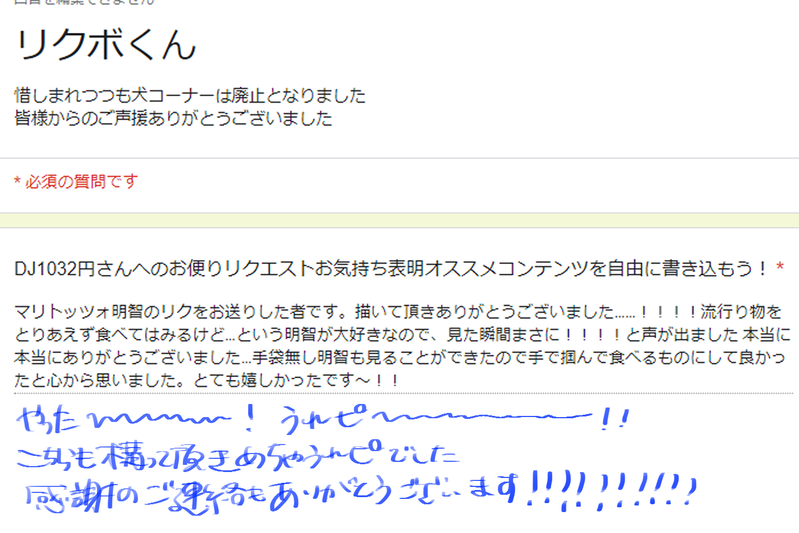The image size is (799, 533).
Task: Click the dotted underline below the answer text
Action: click(x=403, y=393)
